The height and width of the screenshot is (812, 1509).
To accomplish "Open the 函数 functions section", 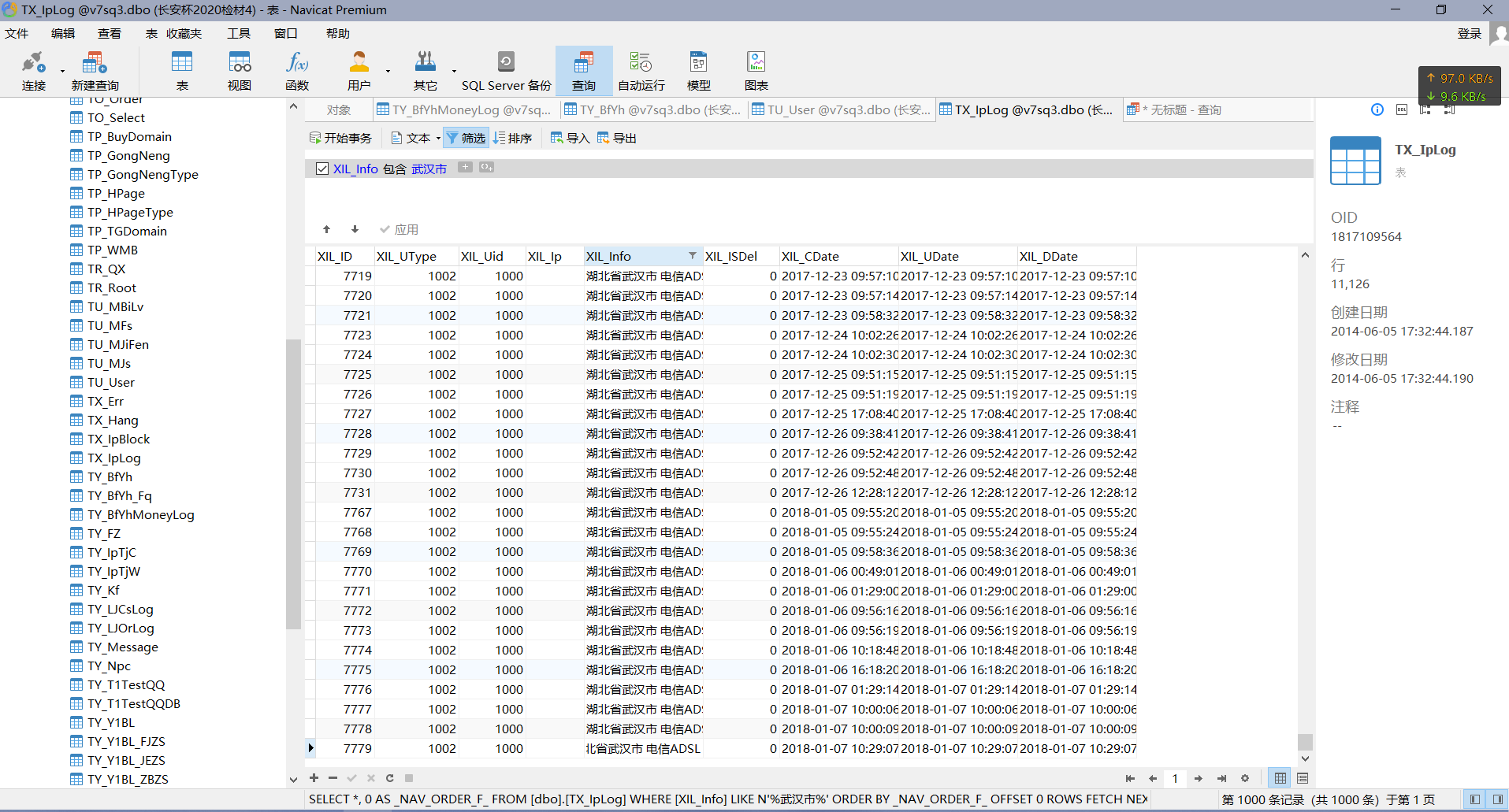I will point(297,70).
